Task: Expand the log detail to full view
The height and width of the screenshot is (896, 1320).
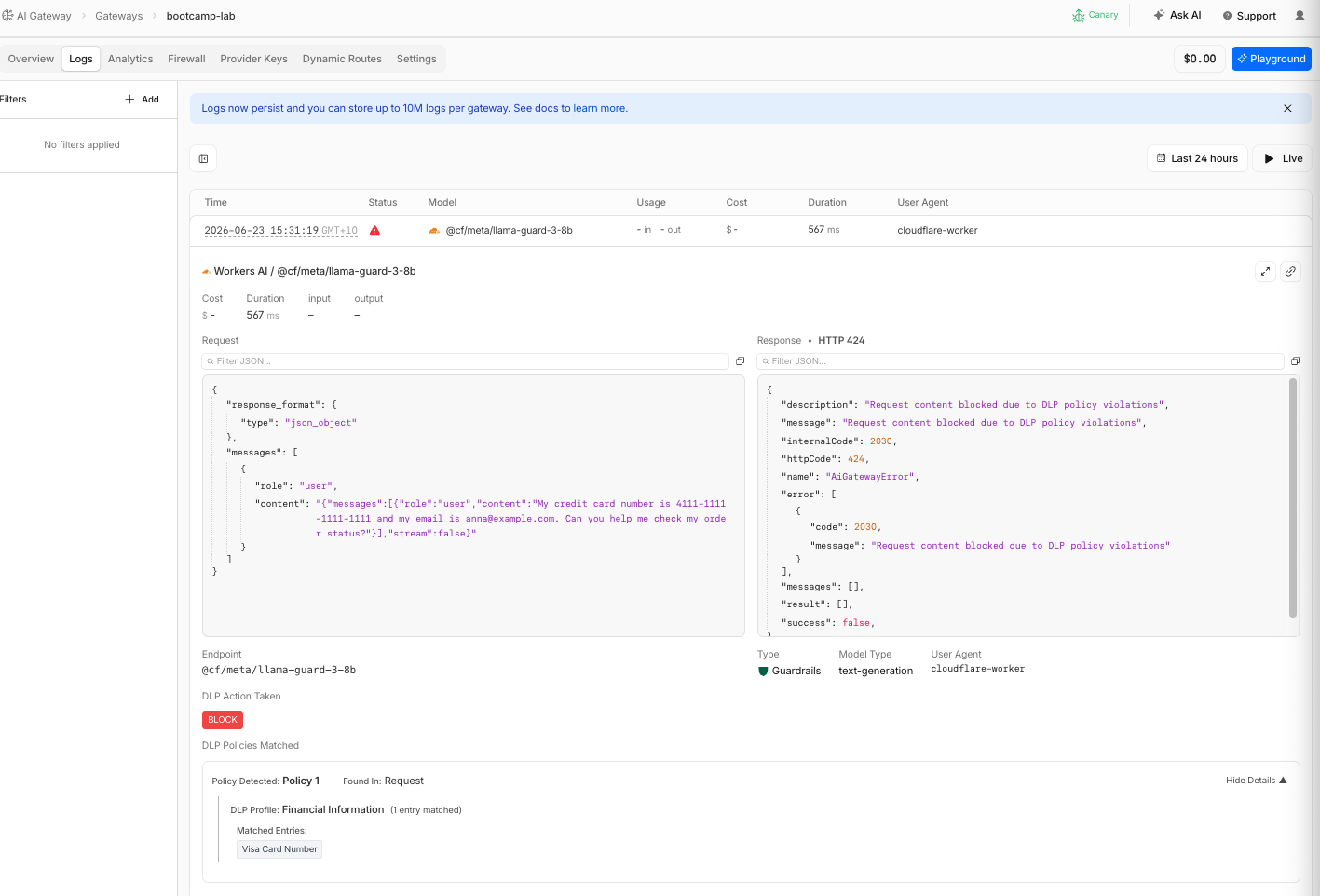Action: pos(1265,271)
